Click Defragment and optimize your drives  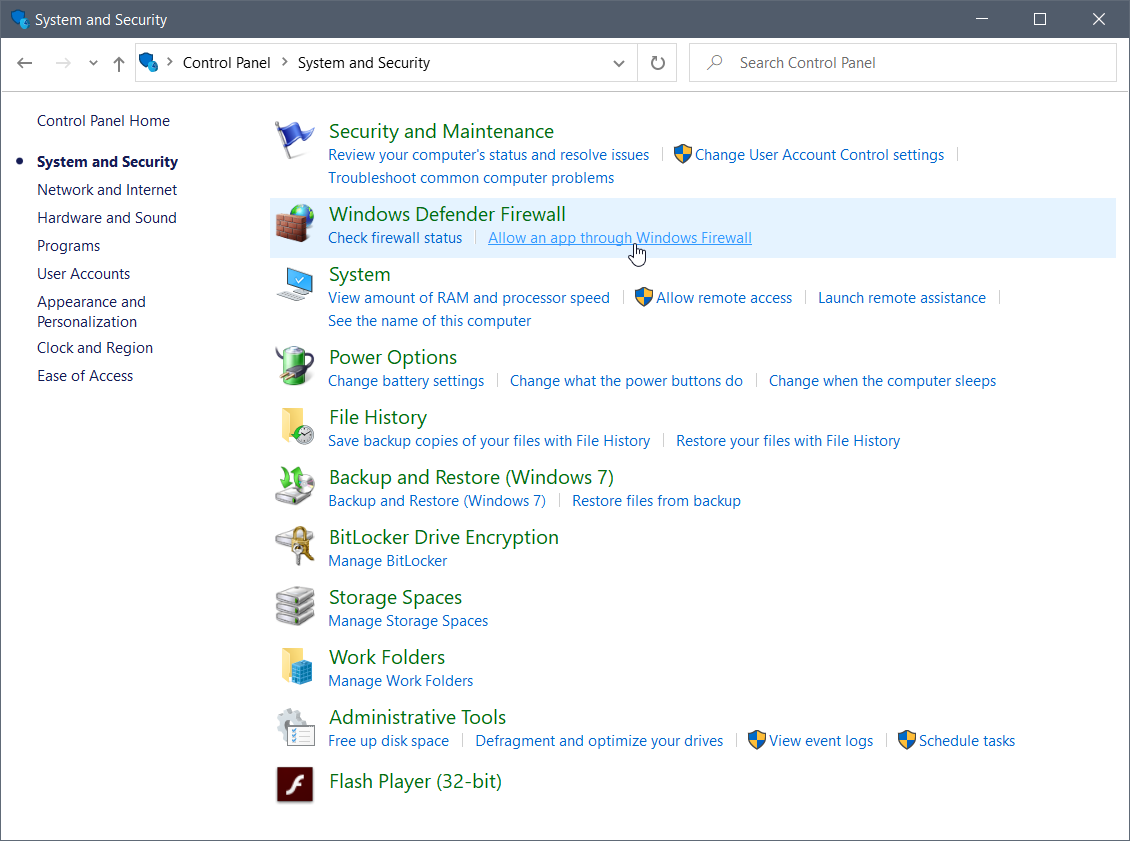[x=599, y=740]
